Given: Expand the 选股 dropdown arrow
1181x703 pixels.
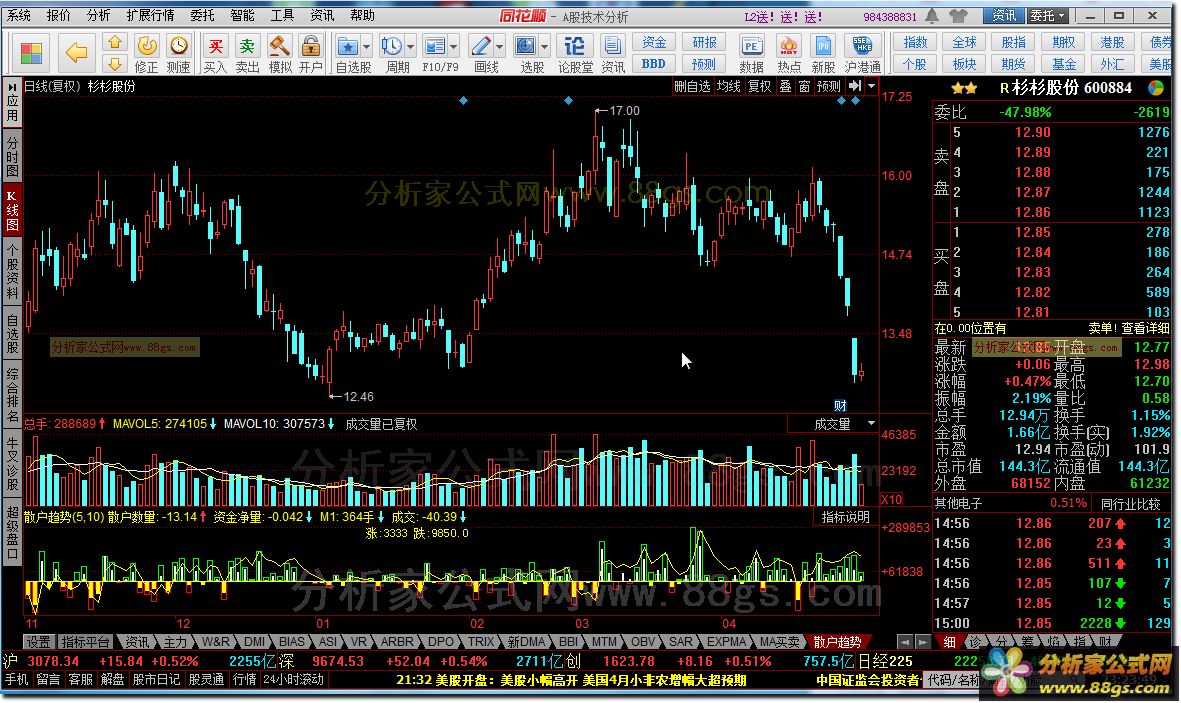Looking at the screenshot, I should tap(545, 47).
